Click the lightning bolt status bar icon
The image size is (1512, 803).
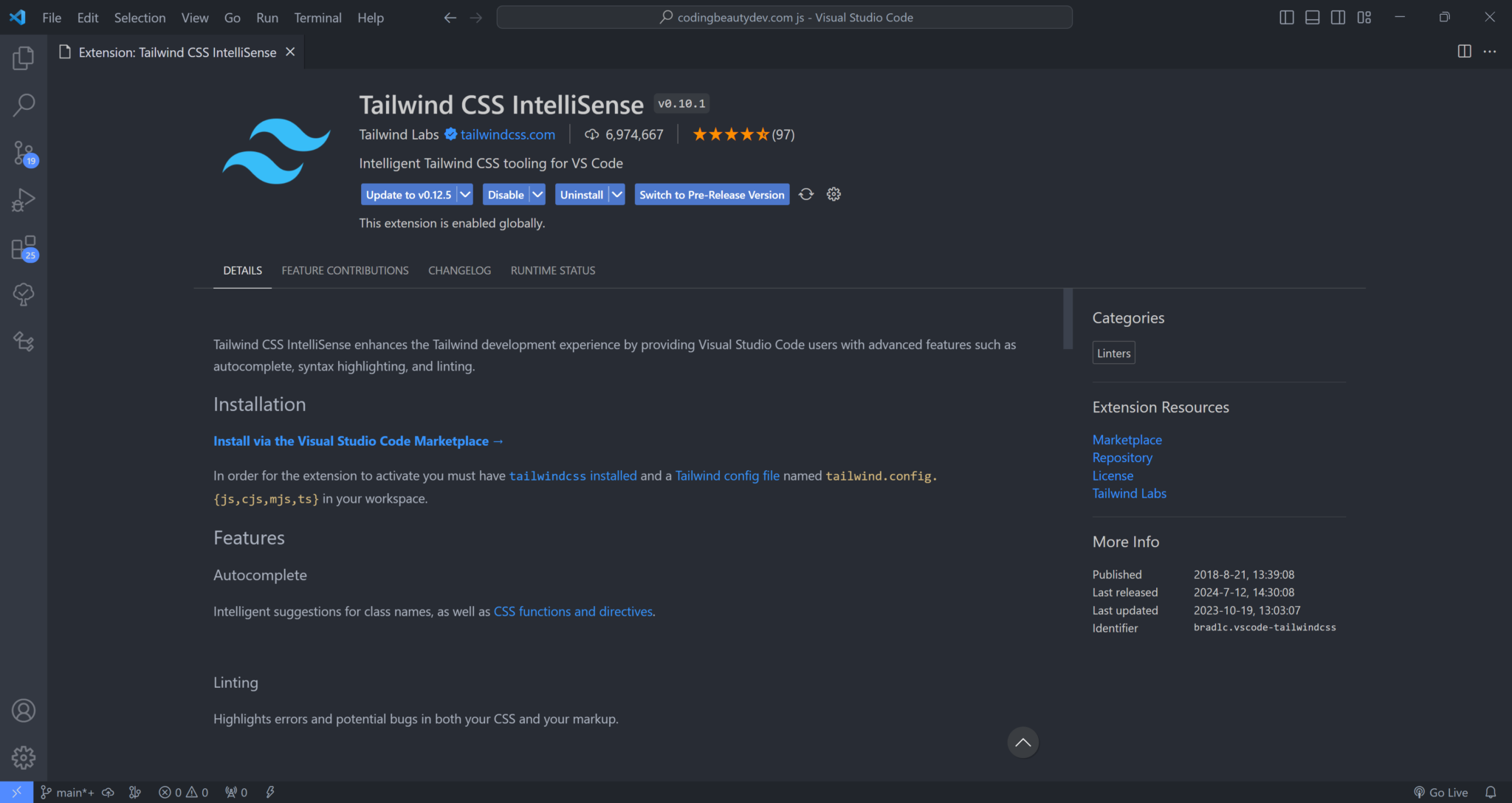coord(270,792)
